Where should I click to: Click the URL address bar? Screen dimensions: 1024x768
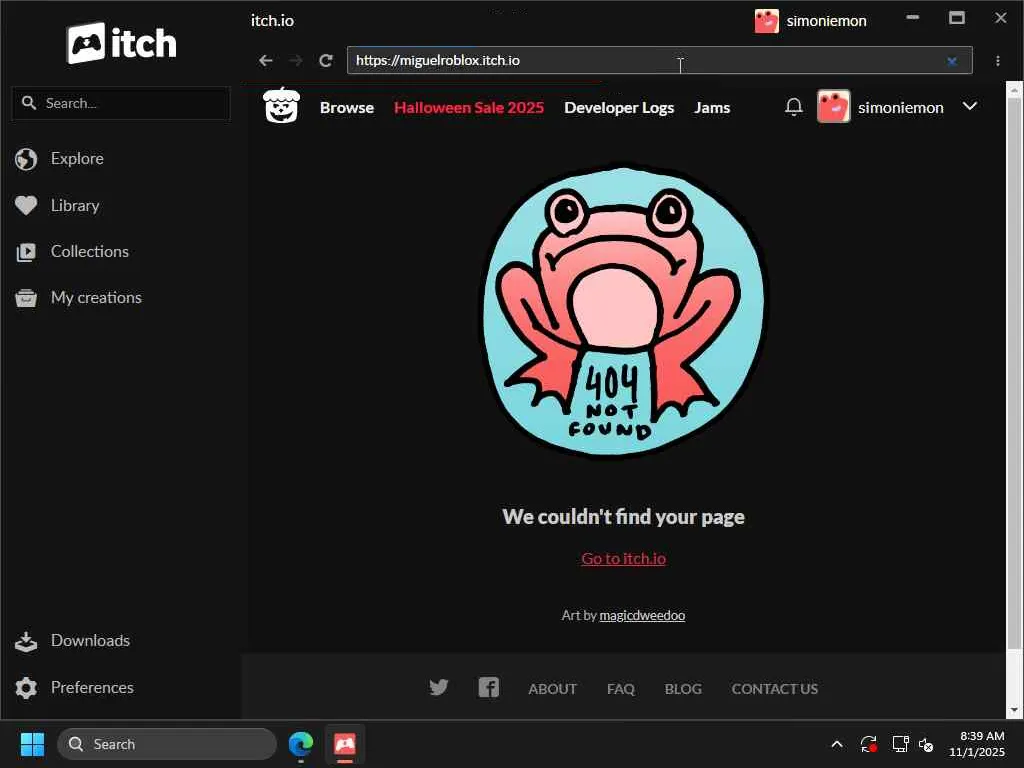[660, 60]
